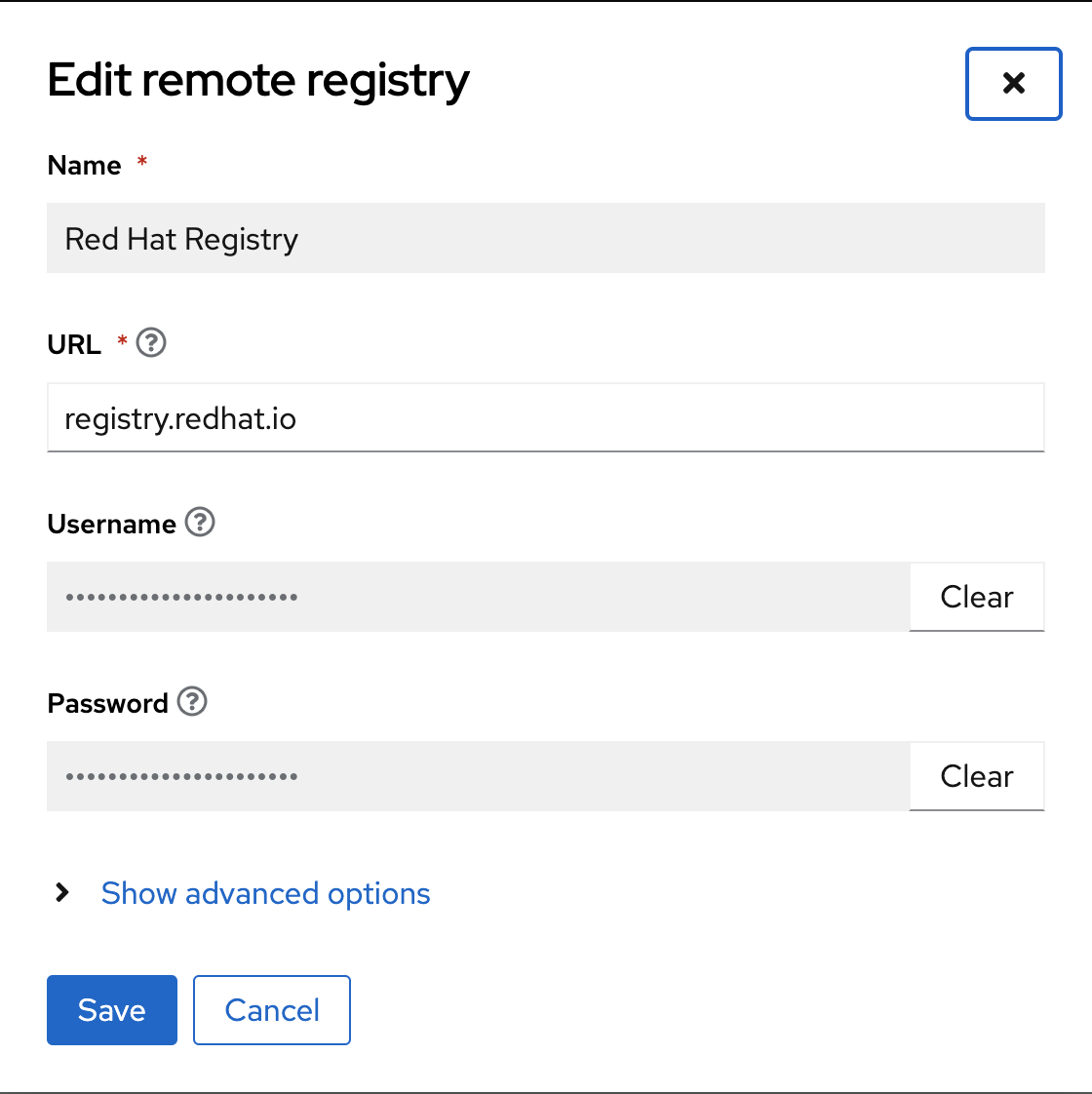This screenshot has width=1092, height=1094.
Task: Click the help icon next to URL
Action: (151, 343)
